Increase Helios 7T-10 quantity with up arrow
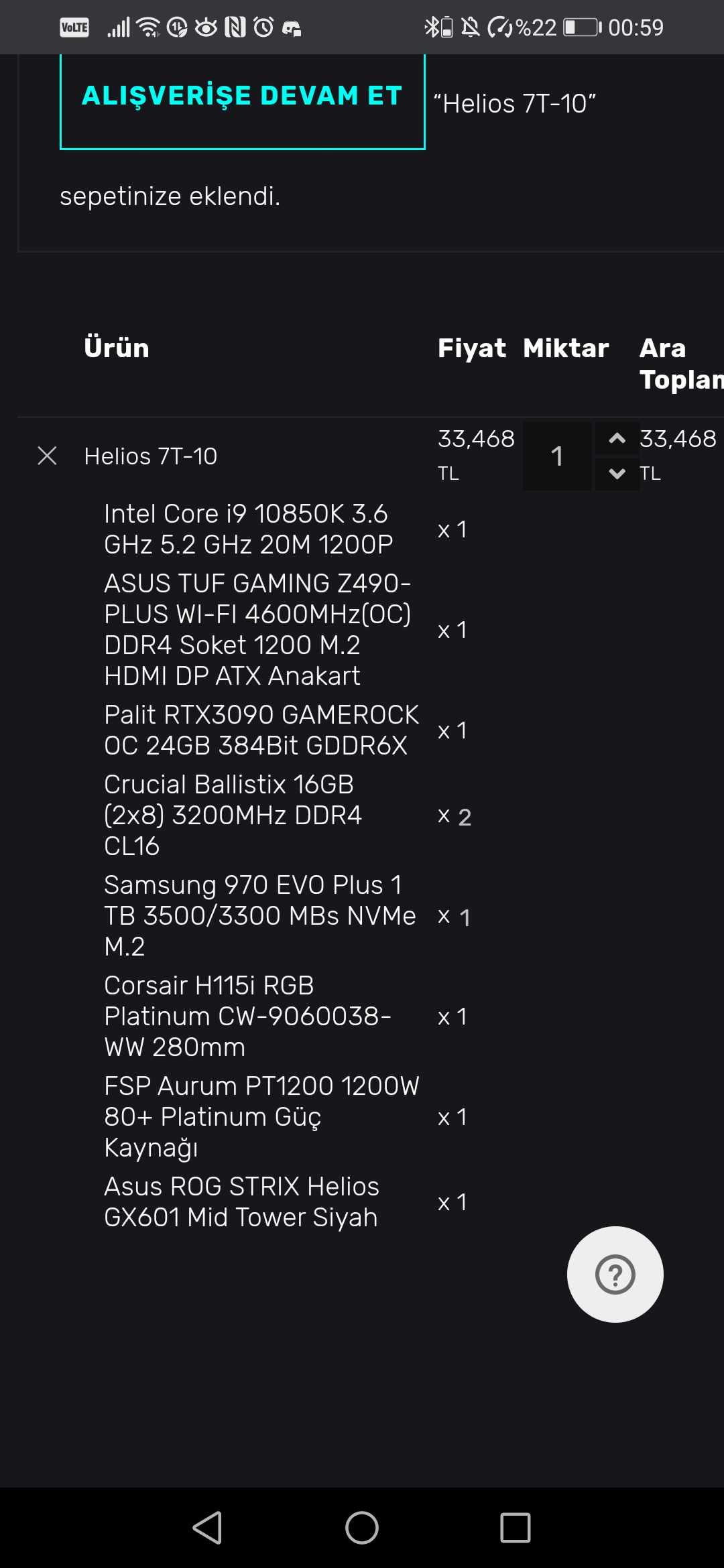Screen dimensions: 724x1568 point(617,439)
